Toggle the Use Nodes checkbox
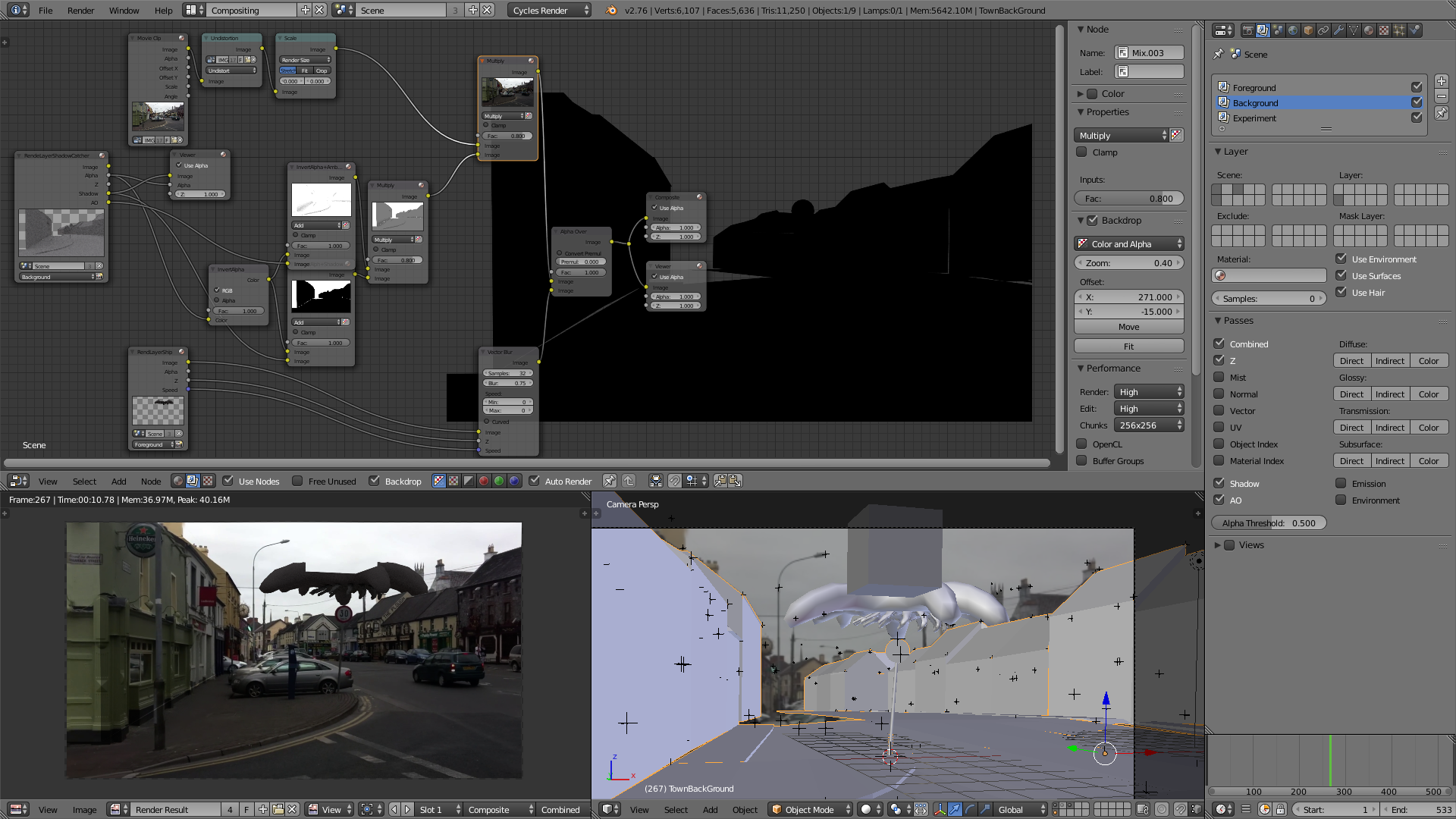 [x=227, y=481]
